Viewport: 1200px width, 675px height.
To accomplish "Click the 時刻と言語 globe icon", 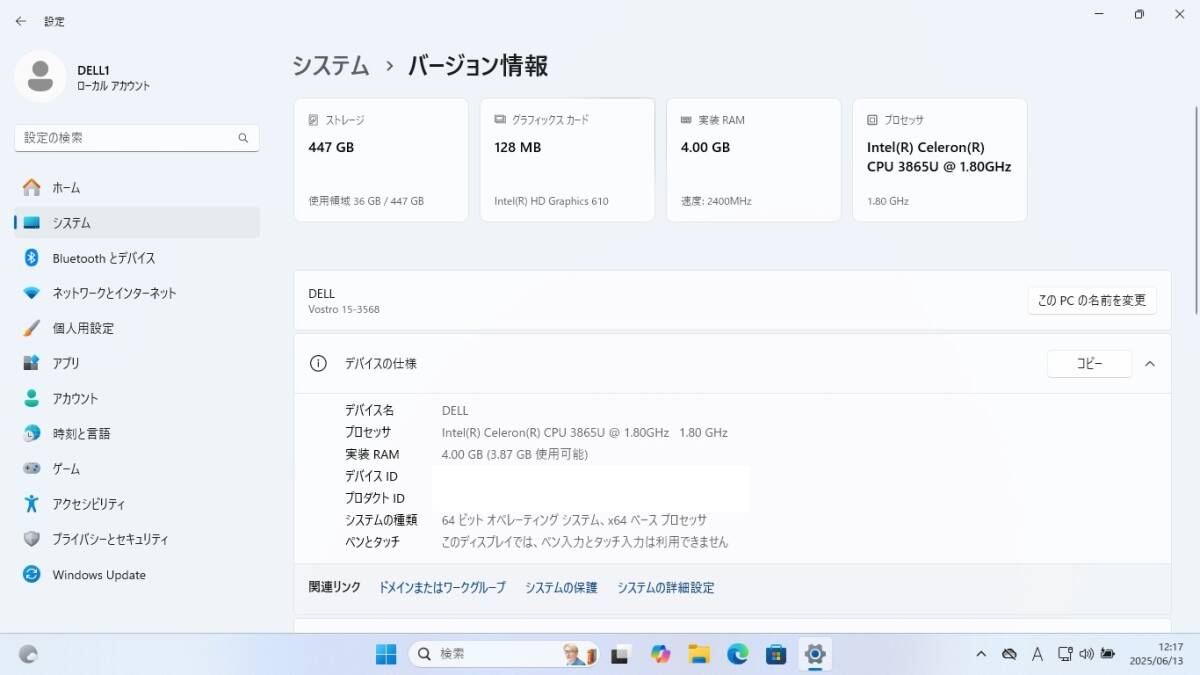I will 32,434.
